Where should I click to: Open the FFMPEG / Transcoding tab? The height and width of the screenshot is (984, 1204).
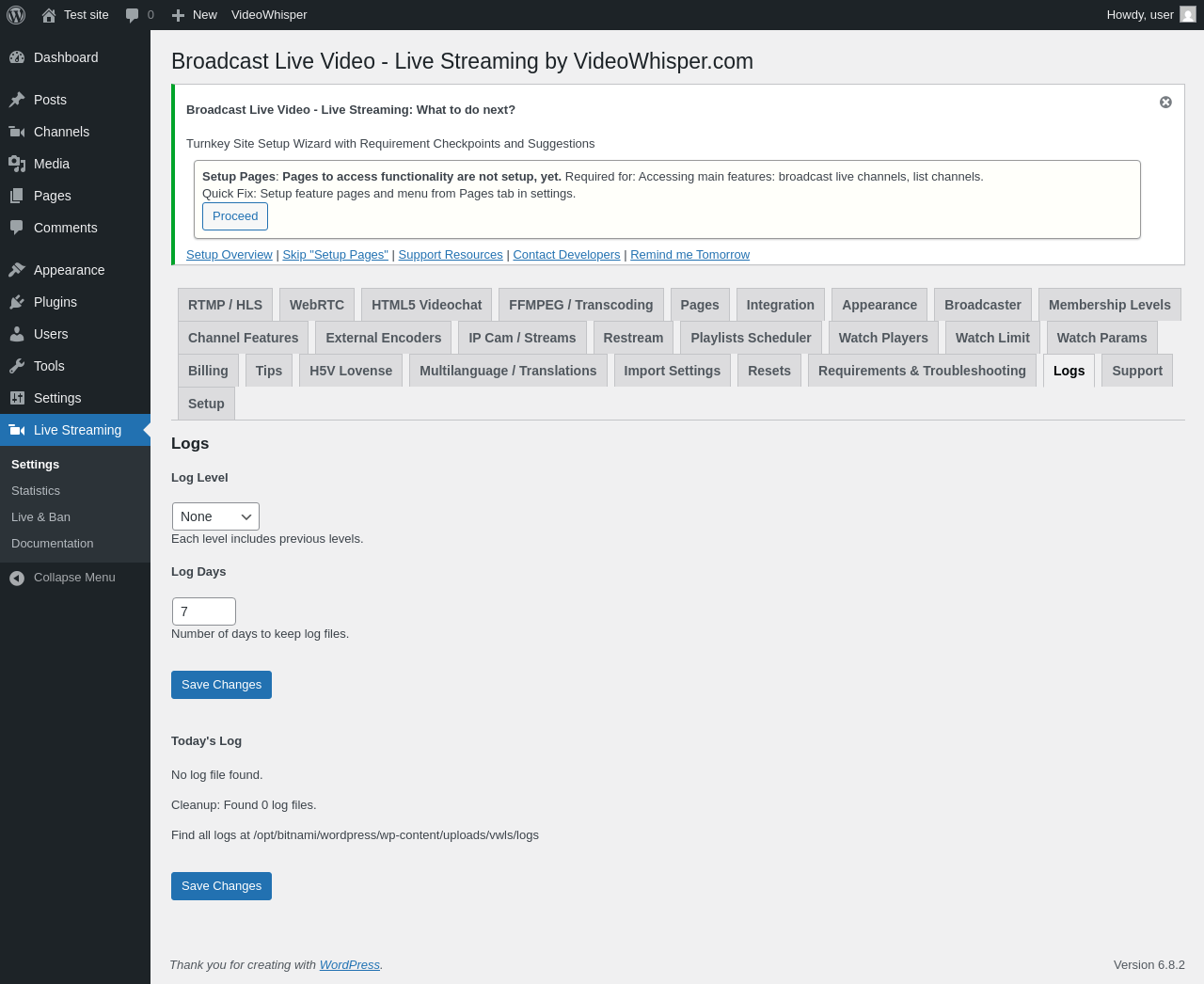point(580,305)
